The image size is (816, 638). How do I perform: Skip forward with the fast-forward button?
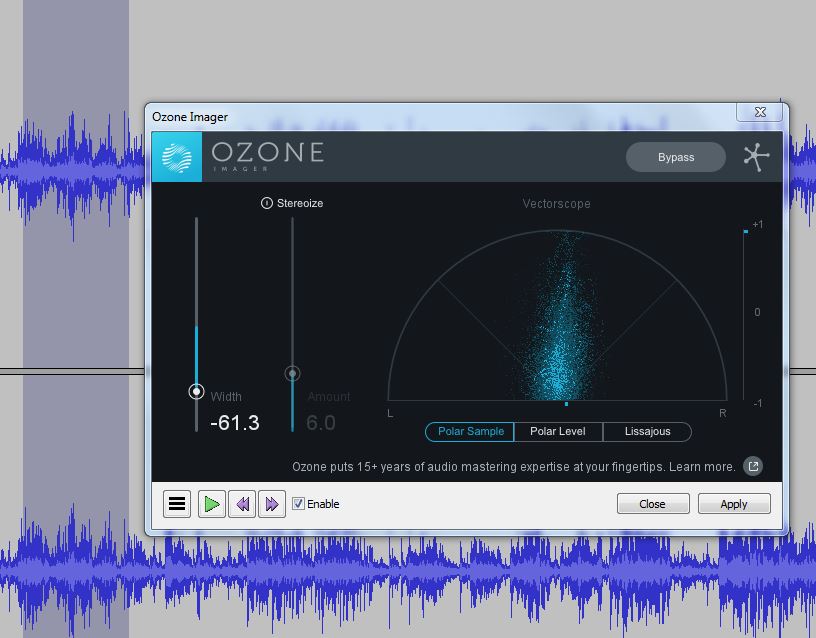pos(272,504)
